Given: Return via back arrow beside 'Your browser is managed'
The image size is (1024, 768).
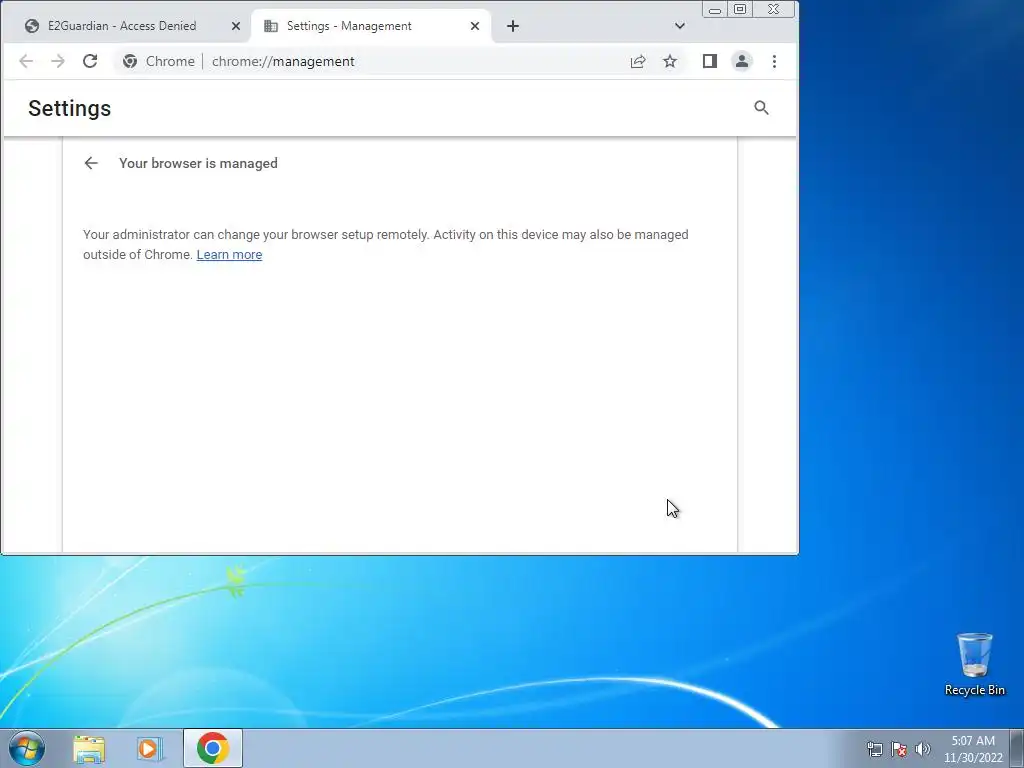Looking at the screenshot, I should (x=91, y=163).
